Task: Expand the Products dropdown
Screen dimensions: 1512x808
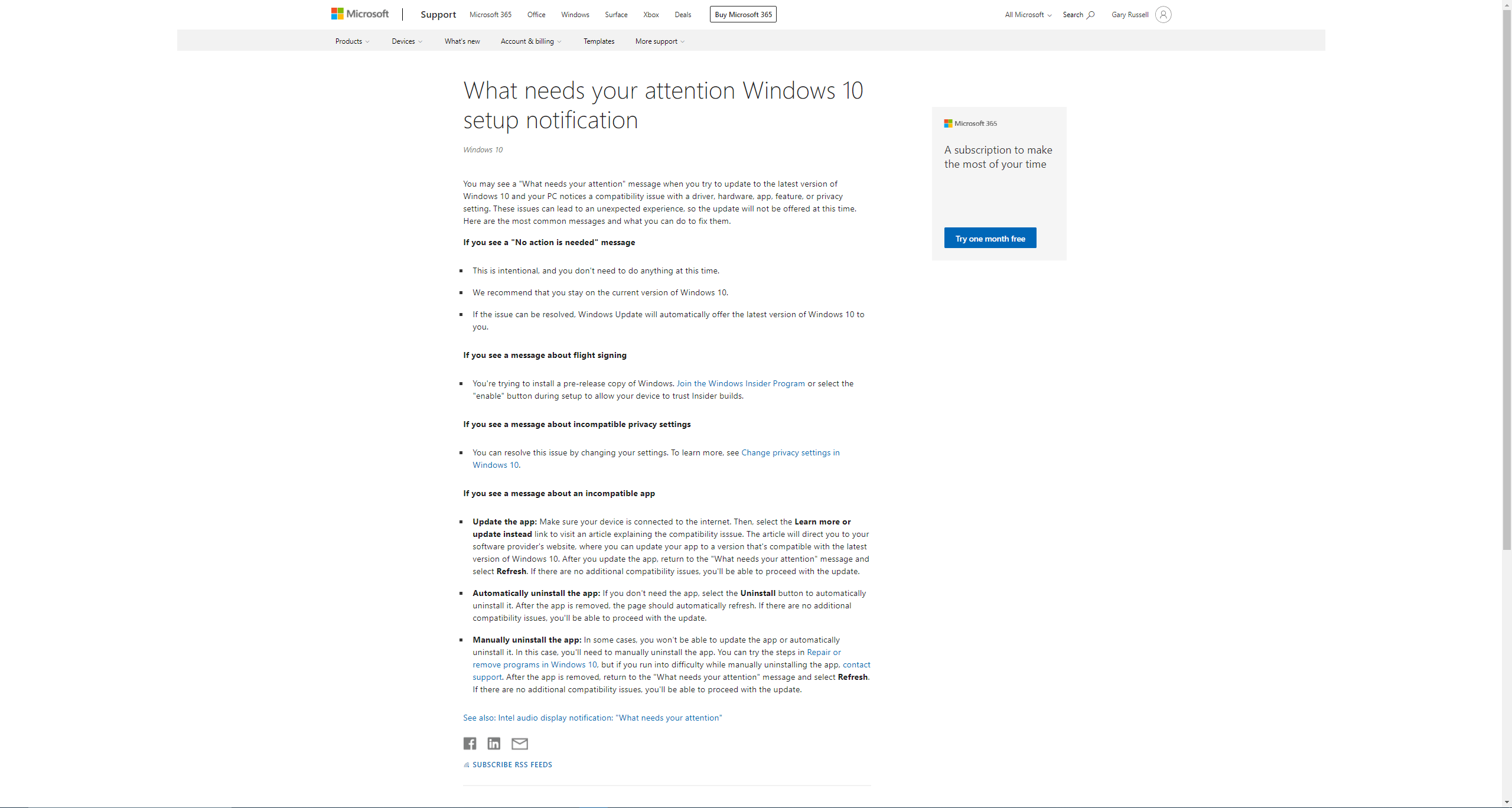Action: tap(352, 41)
